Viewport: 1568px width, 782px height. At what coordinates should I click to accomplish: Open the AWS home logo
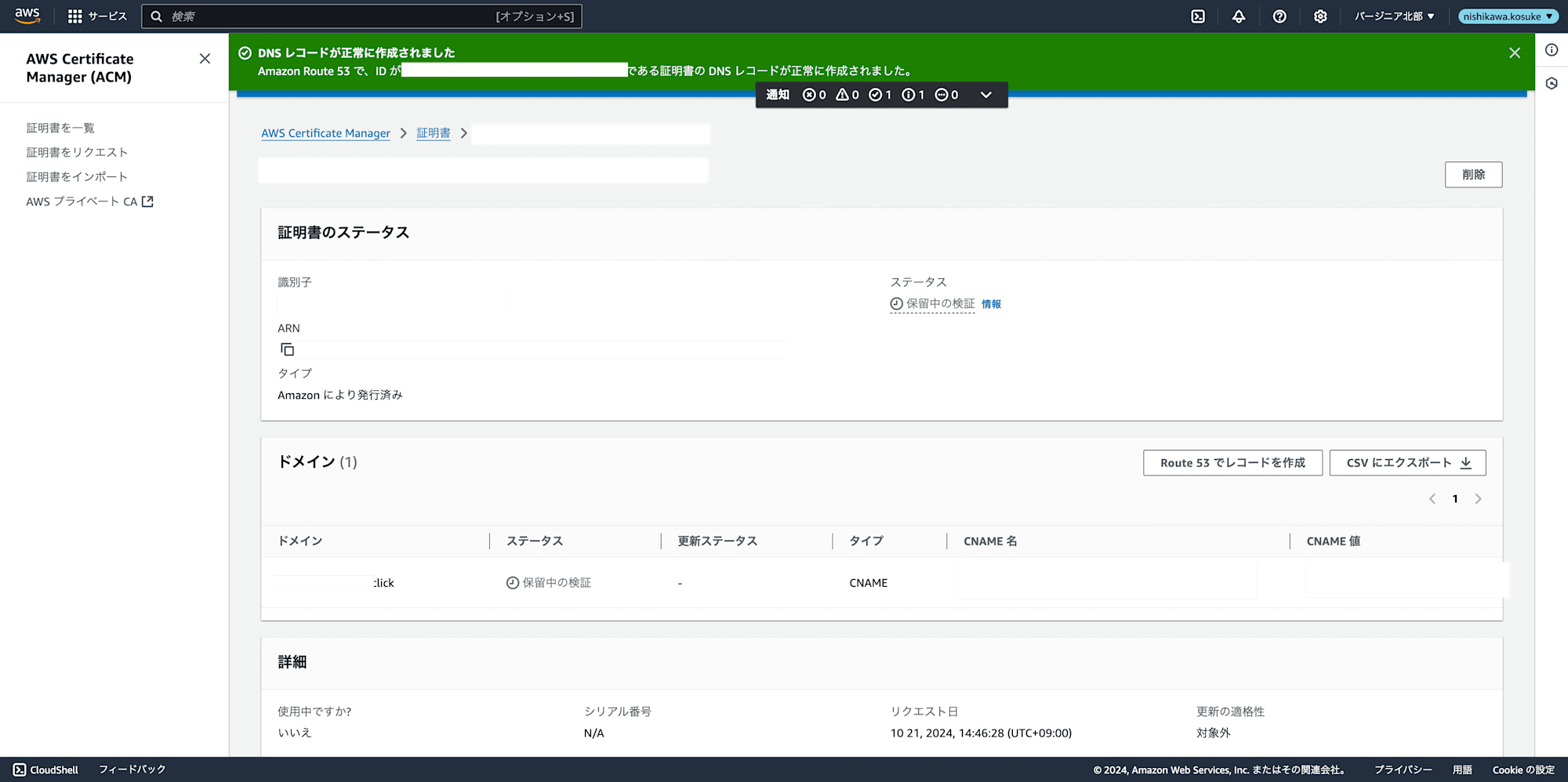click(x=27, y=16)
